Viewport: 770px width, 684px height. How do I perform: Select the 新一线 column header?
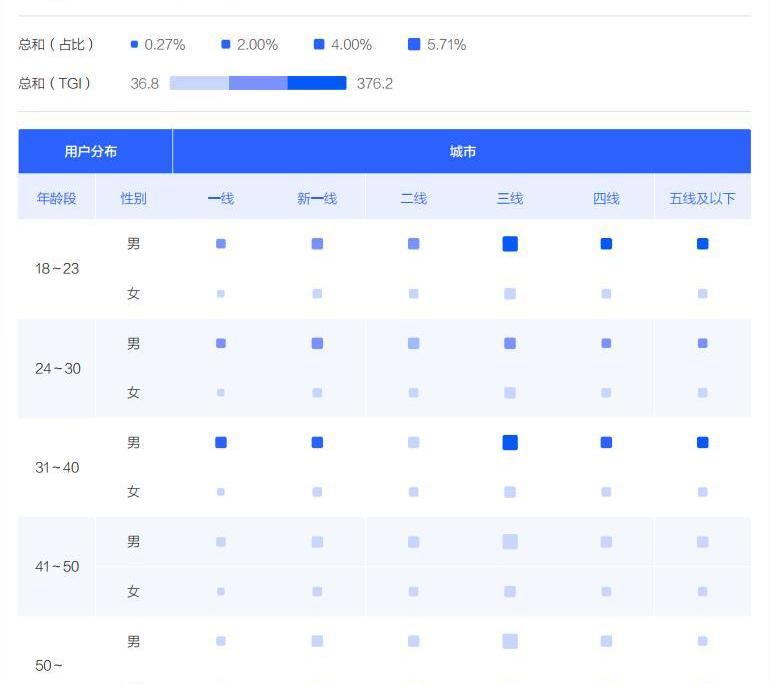(x=317, y=198)
